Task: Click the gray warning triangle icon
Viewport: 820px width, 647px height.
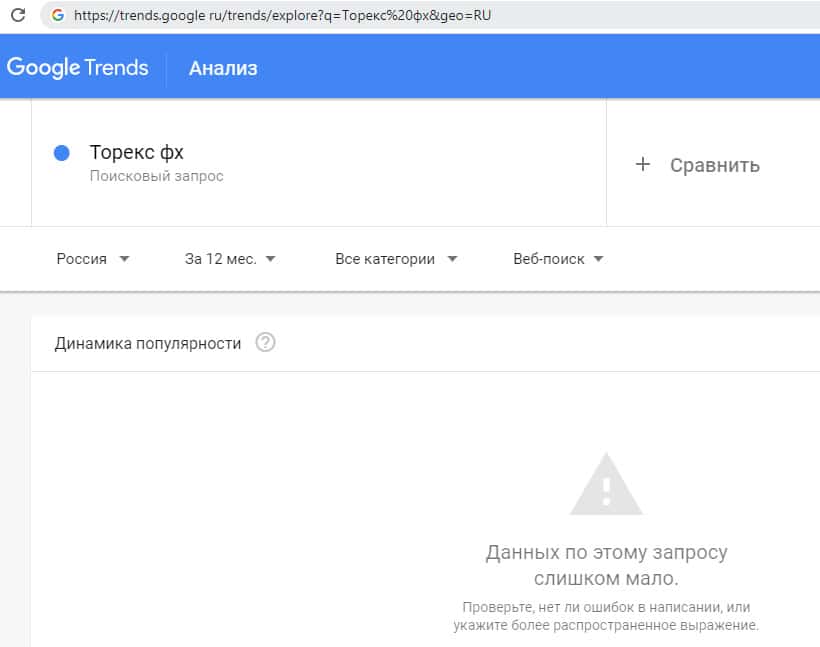Action: pos(606,485)
